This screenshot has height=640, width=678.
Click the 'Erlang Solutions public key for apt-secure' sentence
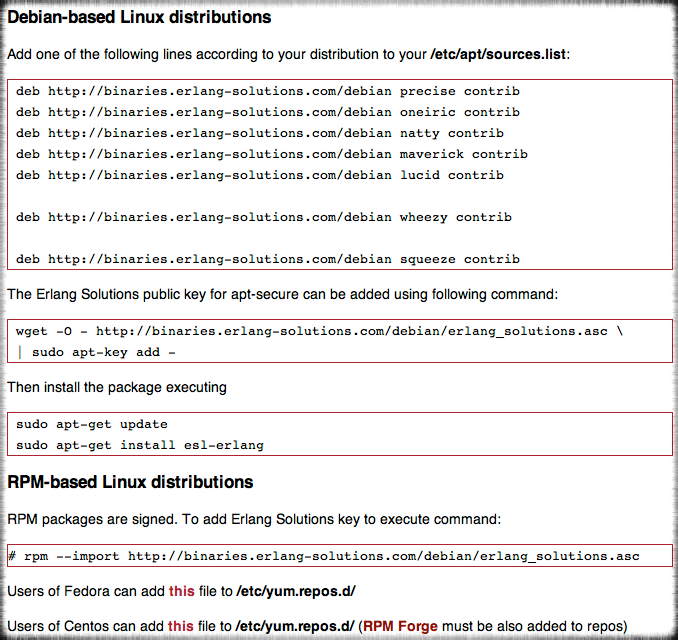coord(283,294)
